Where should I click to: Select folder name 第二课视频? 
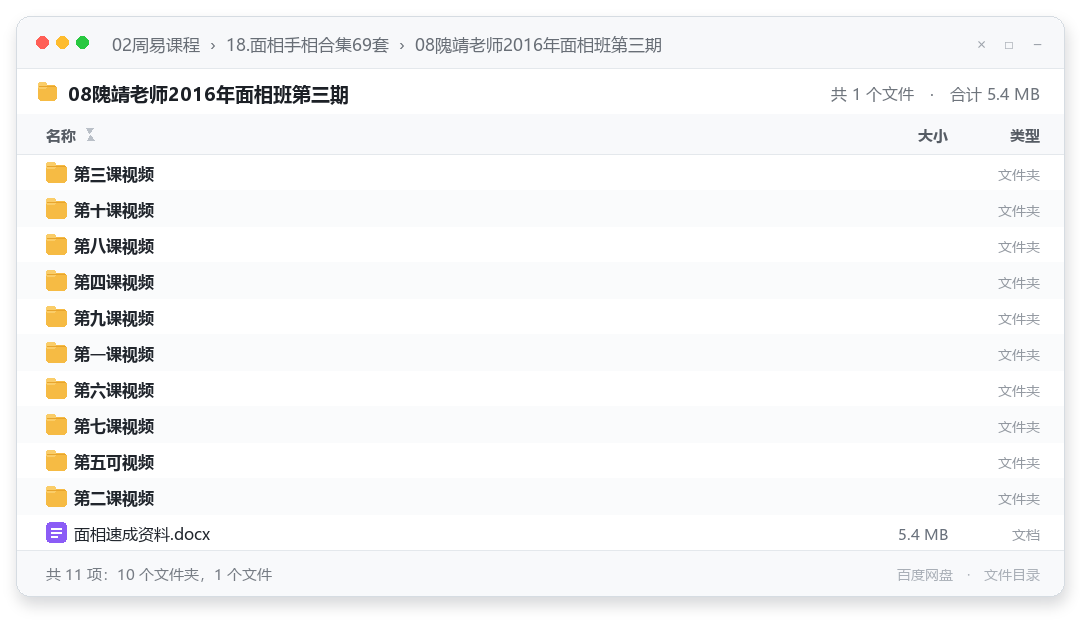click(x=114, y=498)
